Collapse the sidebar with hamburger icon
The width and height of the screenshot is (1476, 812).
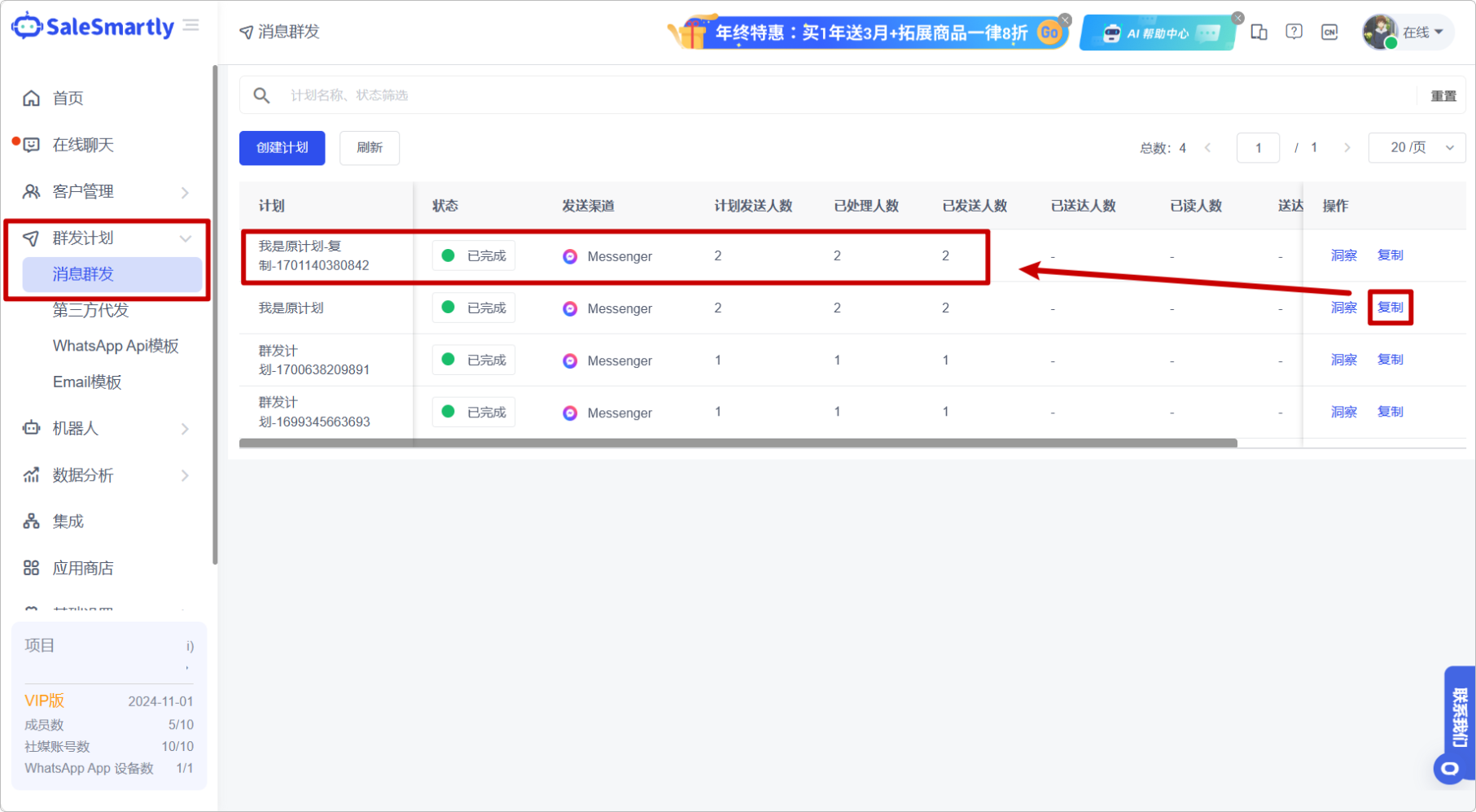(191, 26)
